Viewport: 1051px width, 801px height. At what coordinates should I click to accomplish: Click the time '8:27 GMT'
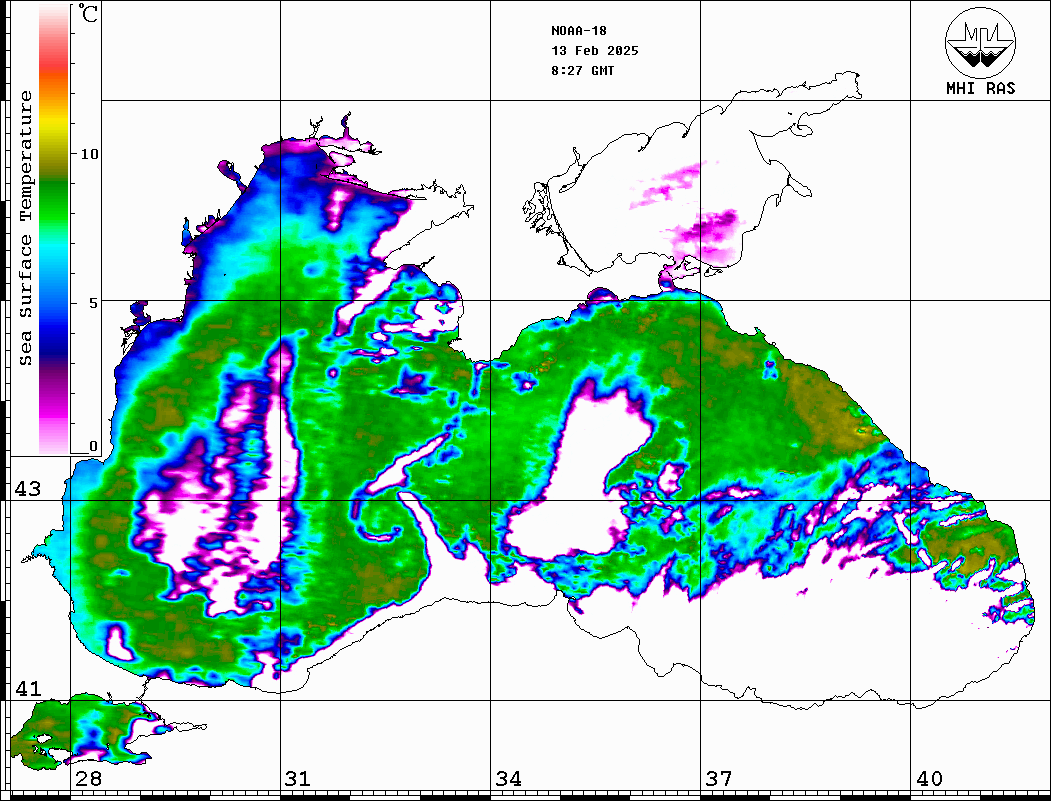click(582, 71)
